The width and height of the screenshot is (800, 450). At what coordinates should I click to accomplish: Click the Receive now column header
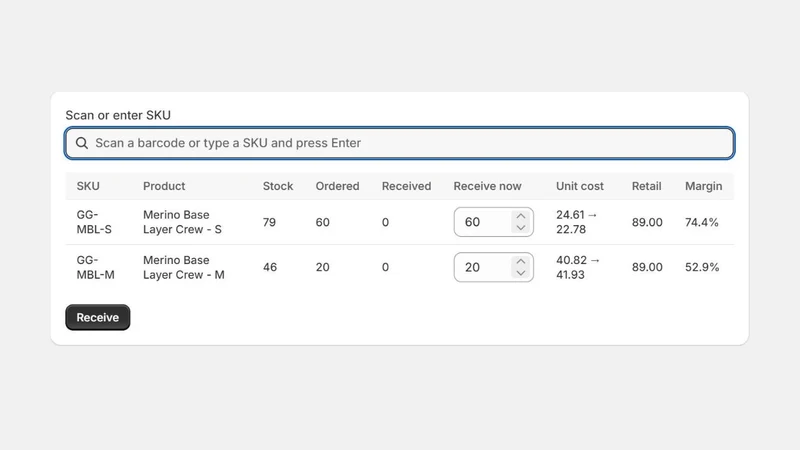click(x=487, y=186)
